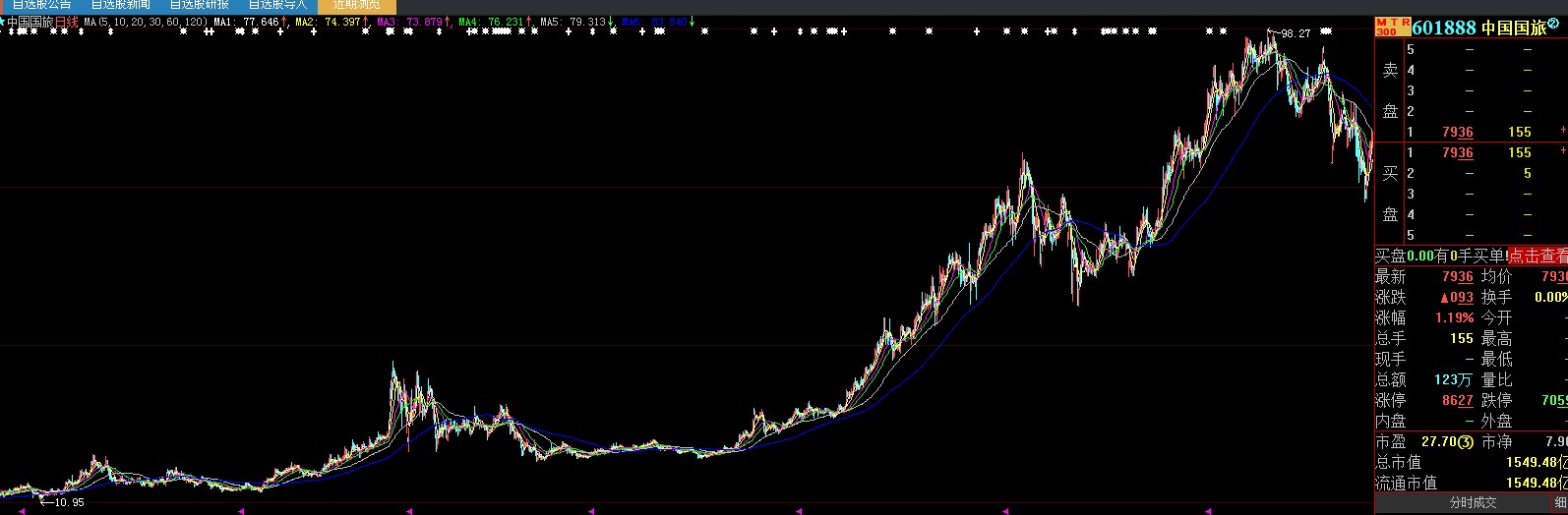Switch to the 自选股新闻 tab
The width and height of the screenshot is (1568, 515).
click(x=120, y=5)
